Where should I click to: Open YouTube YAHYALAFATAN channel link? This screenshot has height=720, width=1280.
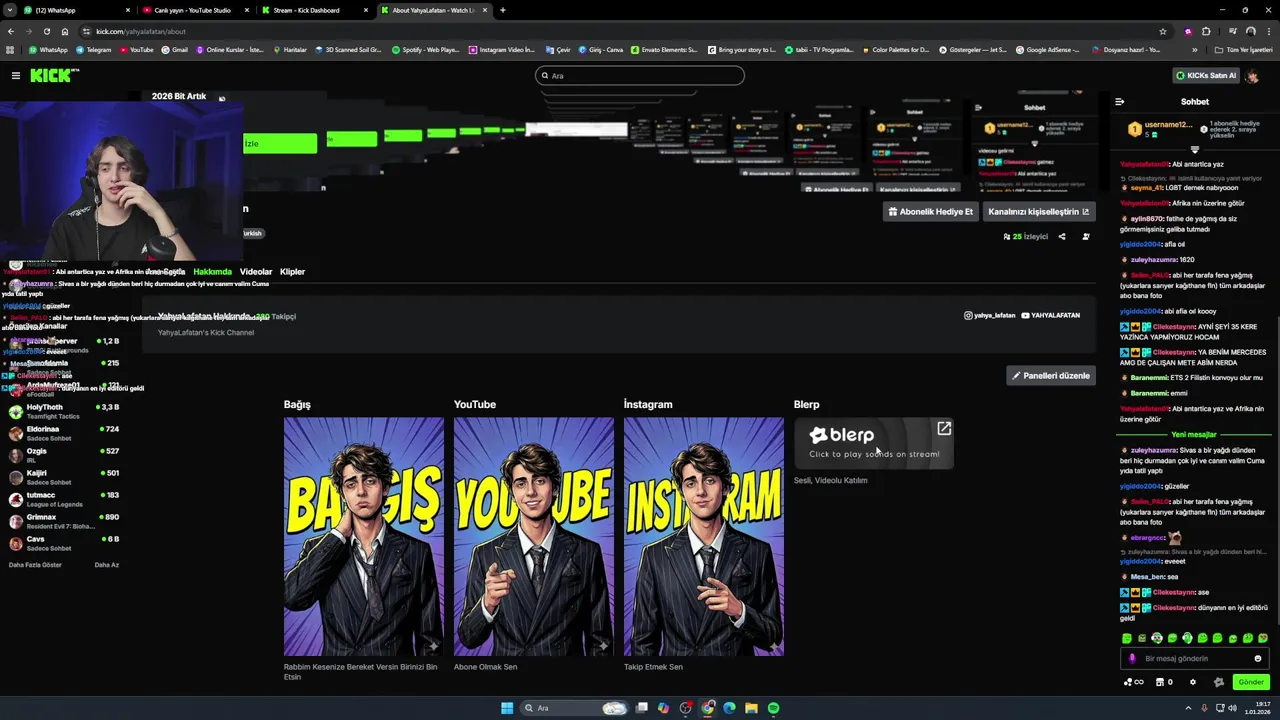pos(1050,315)
